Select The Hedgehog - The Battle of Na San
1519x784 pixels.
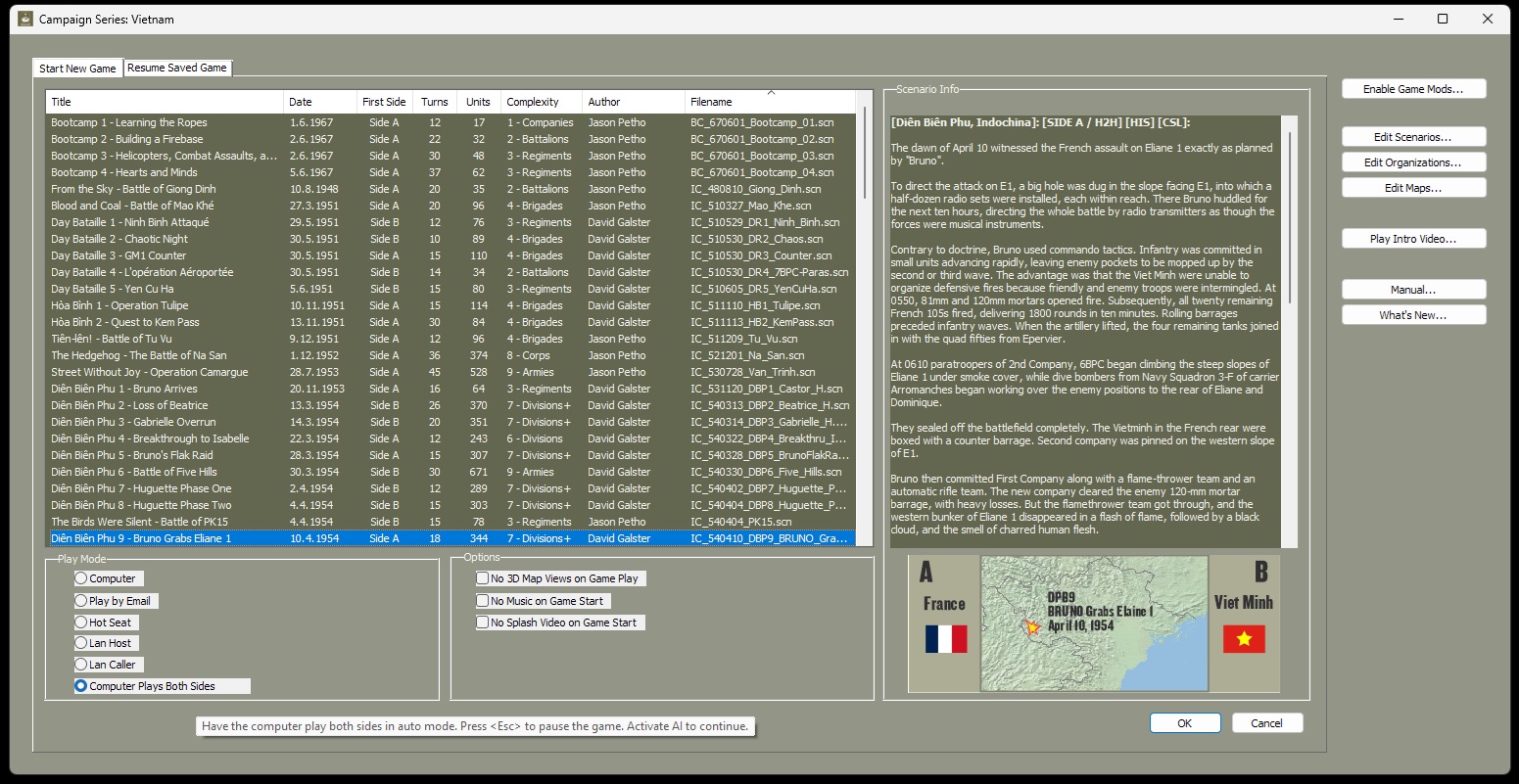[451, 356]
